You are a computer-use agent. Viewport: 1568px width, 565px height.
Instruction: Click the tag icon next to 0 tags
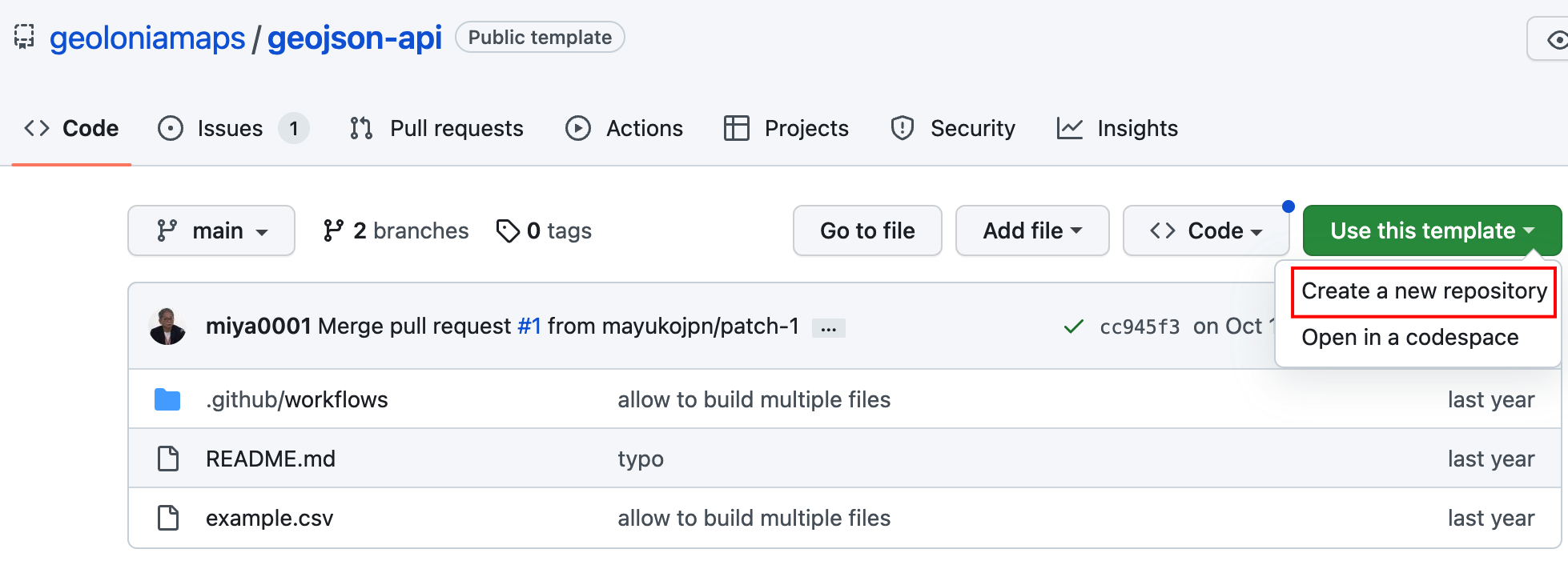point(508,231)
